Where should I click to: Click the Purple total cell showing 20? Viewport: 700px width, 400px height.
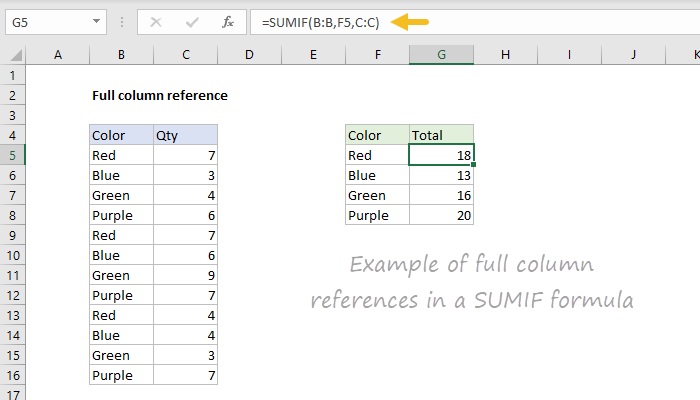[441, 215]
